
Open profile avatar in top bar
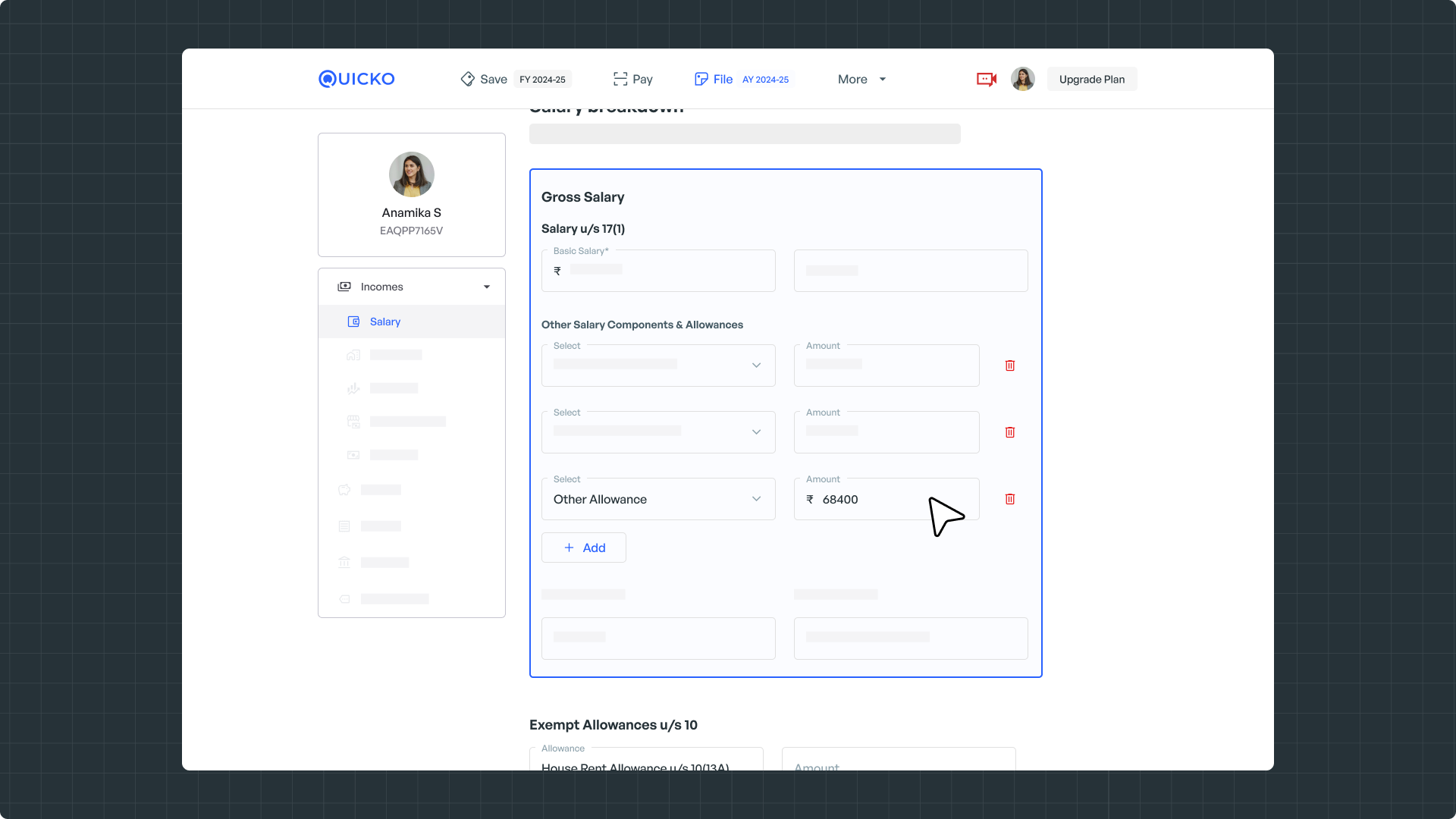[1022, 79]
